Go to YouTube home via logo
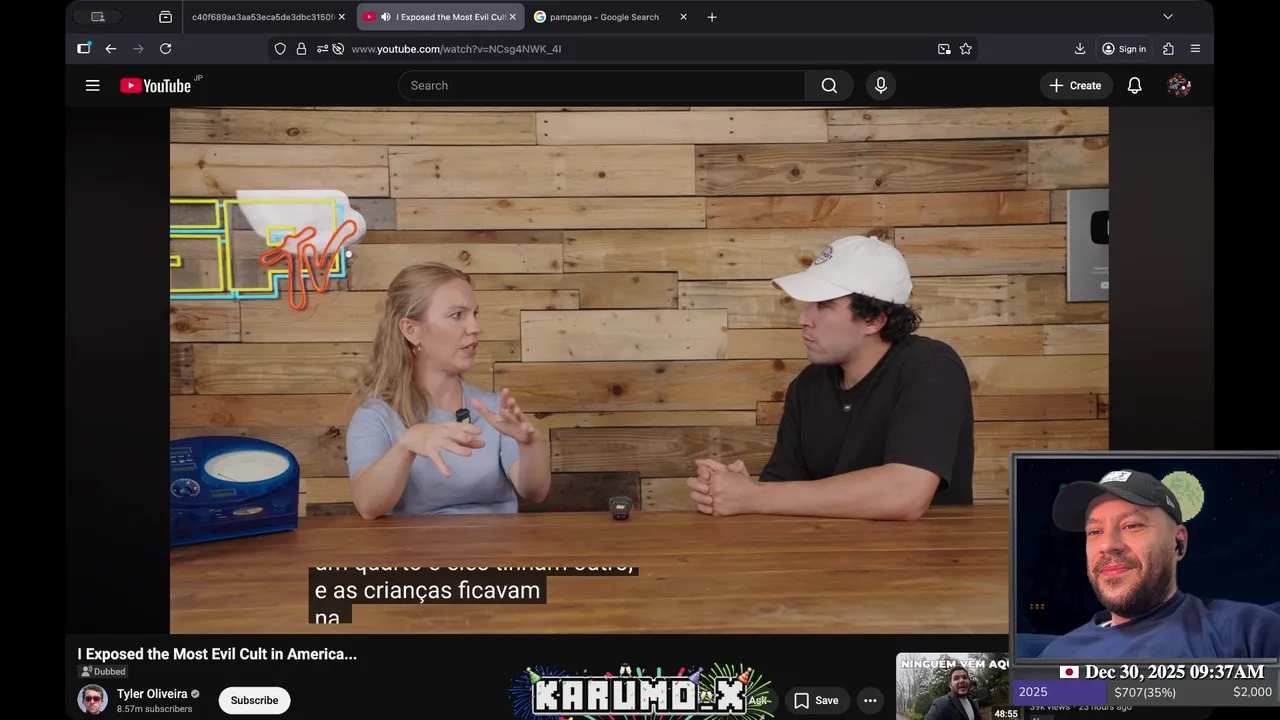Image resolution: width=1280 pixels, height=720 pixels. click(155, 86)
